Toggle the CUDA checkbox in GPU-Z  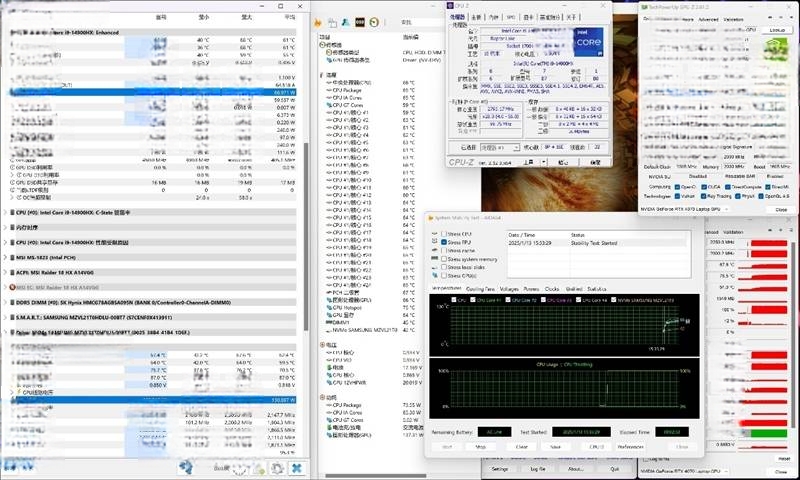(704, 187)
